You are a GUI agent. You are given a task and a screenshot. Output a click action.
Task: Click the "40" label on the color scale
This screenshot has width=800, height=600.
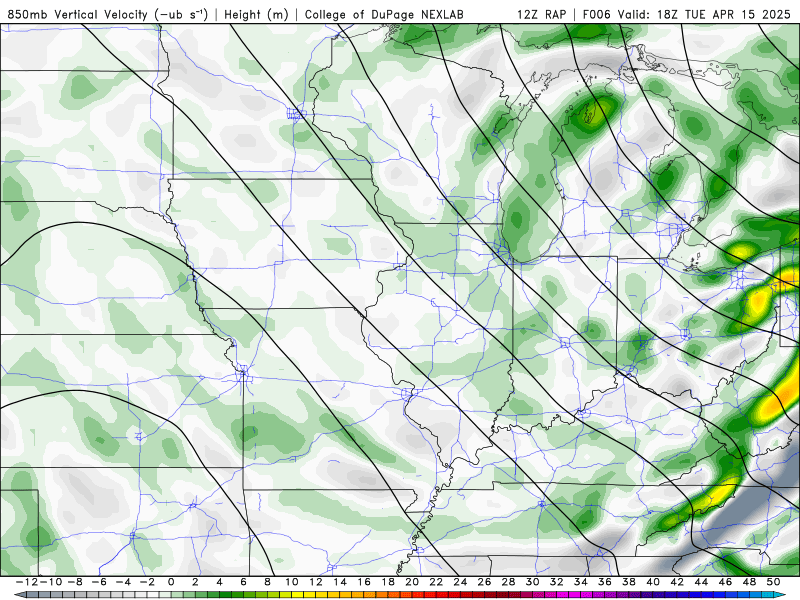coord(653,582)
